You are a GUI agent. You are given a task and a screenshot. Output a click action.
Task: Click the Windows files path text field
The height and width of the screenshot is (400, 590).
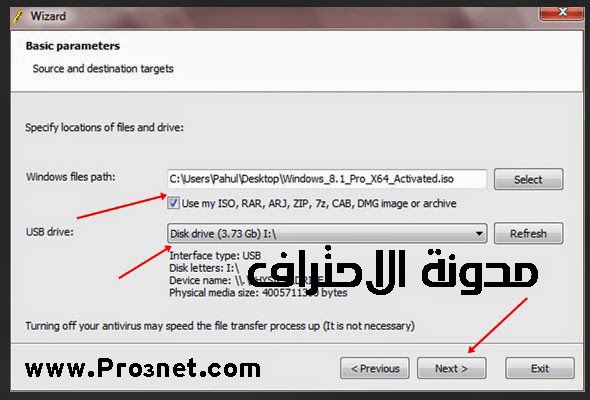[327, 179]
